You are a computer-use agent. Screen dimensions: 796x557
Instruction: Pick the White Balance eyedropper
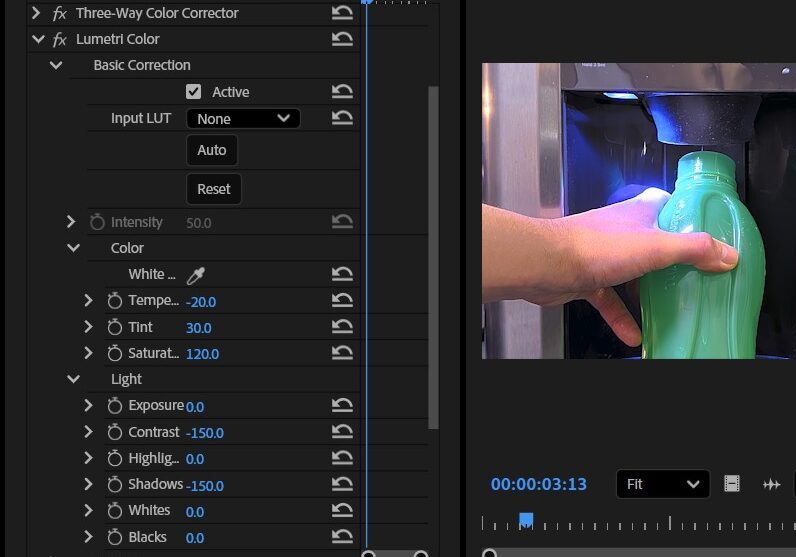tap(195, 275)
